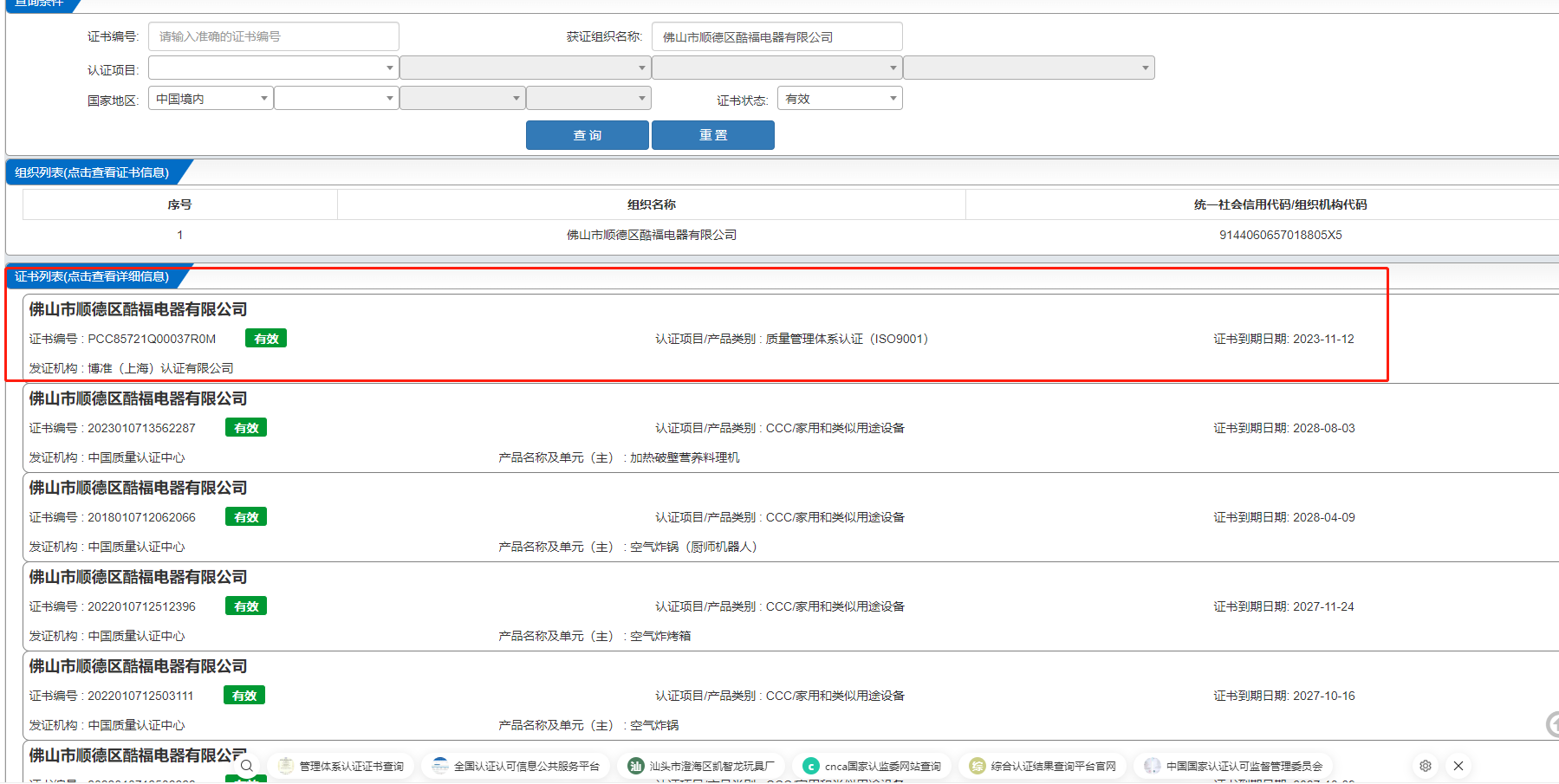
Task: Open the 证书状态 dropdown showing 有效
Action: pyautogui.click(x=840, y=99)
